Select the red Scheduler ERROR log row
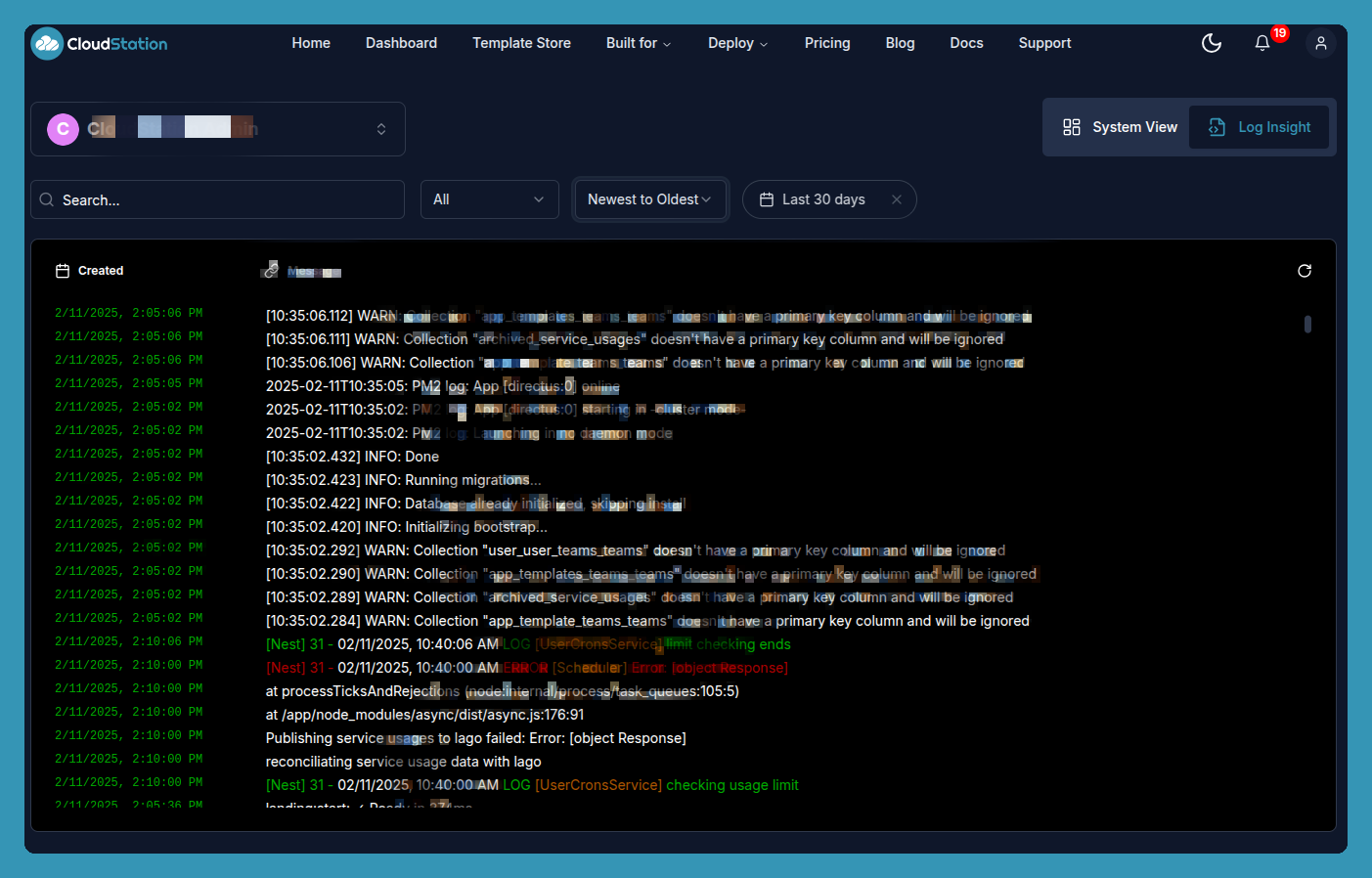 527,668
